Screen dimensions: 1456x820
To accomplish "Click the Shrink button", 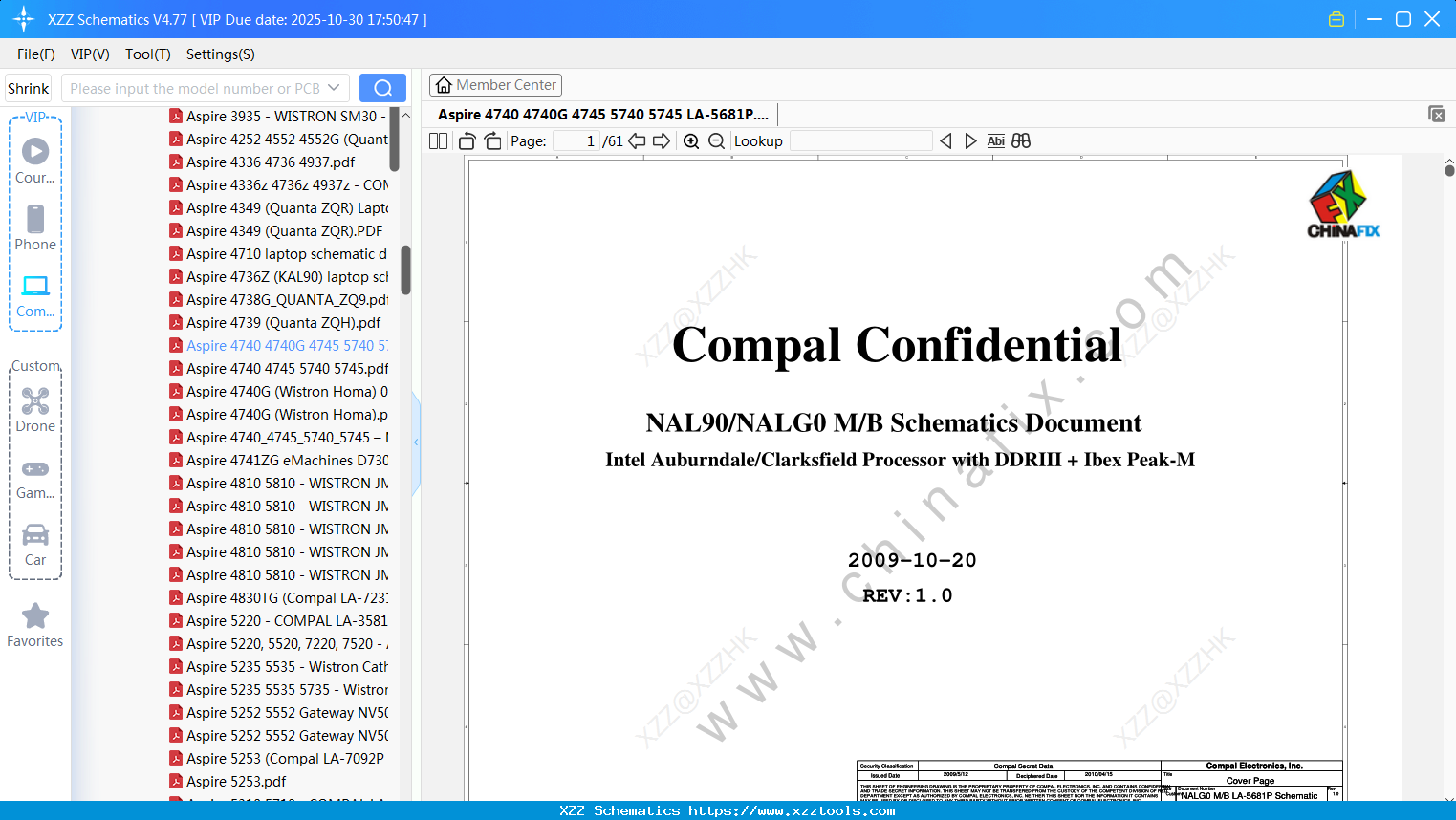I will pyautogui.click(x=29, y=88).
